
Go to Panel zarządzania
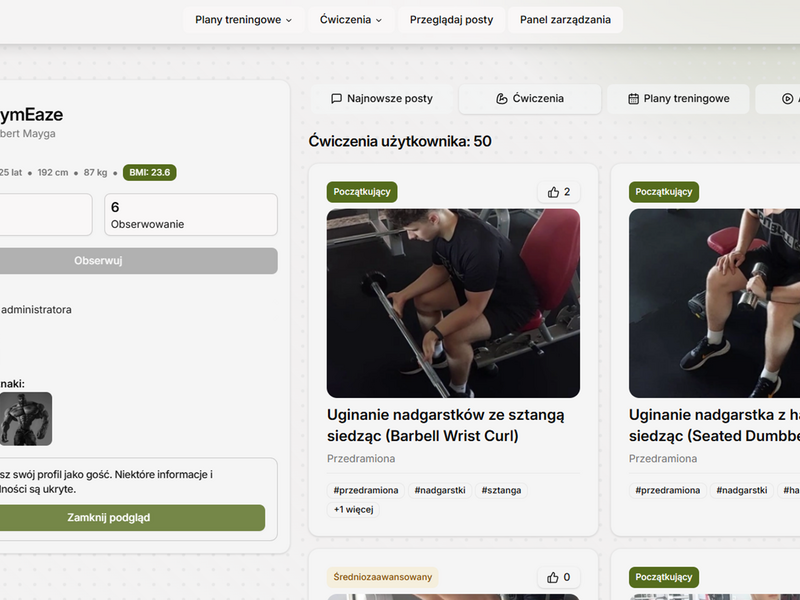click(x=565, y=20)
